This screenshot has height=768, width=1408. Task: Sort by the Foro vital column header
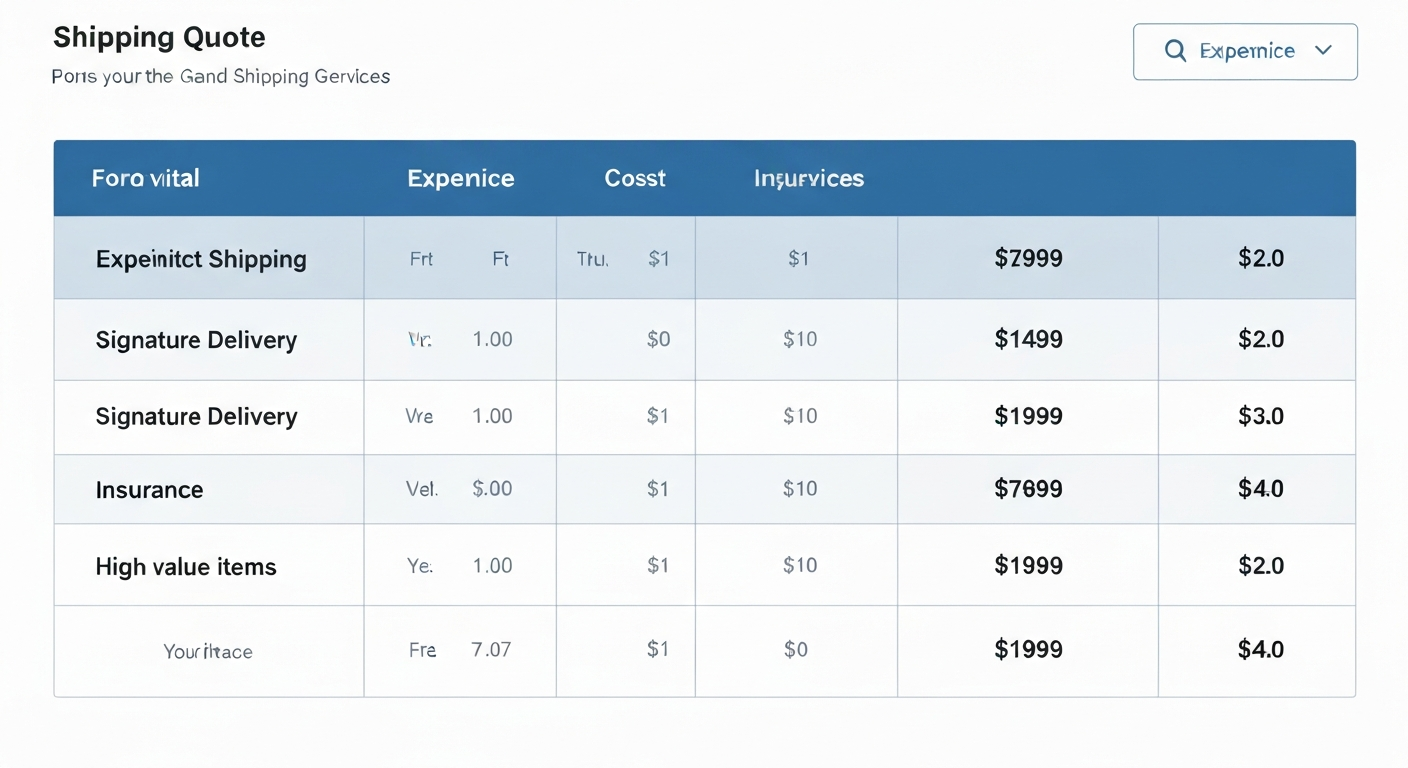tap(146, 178)
